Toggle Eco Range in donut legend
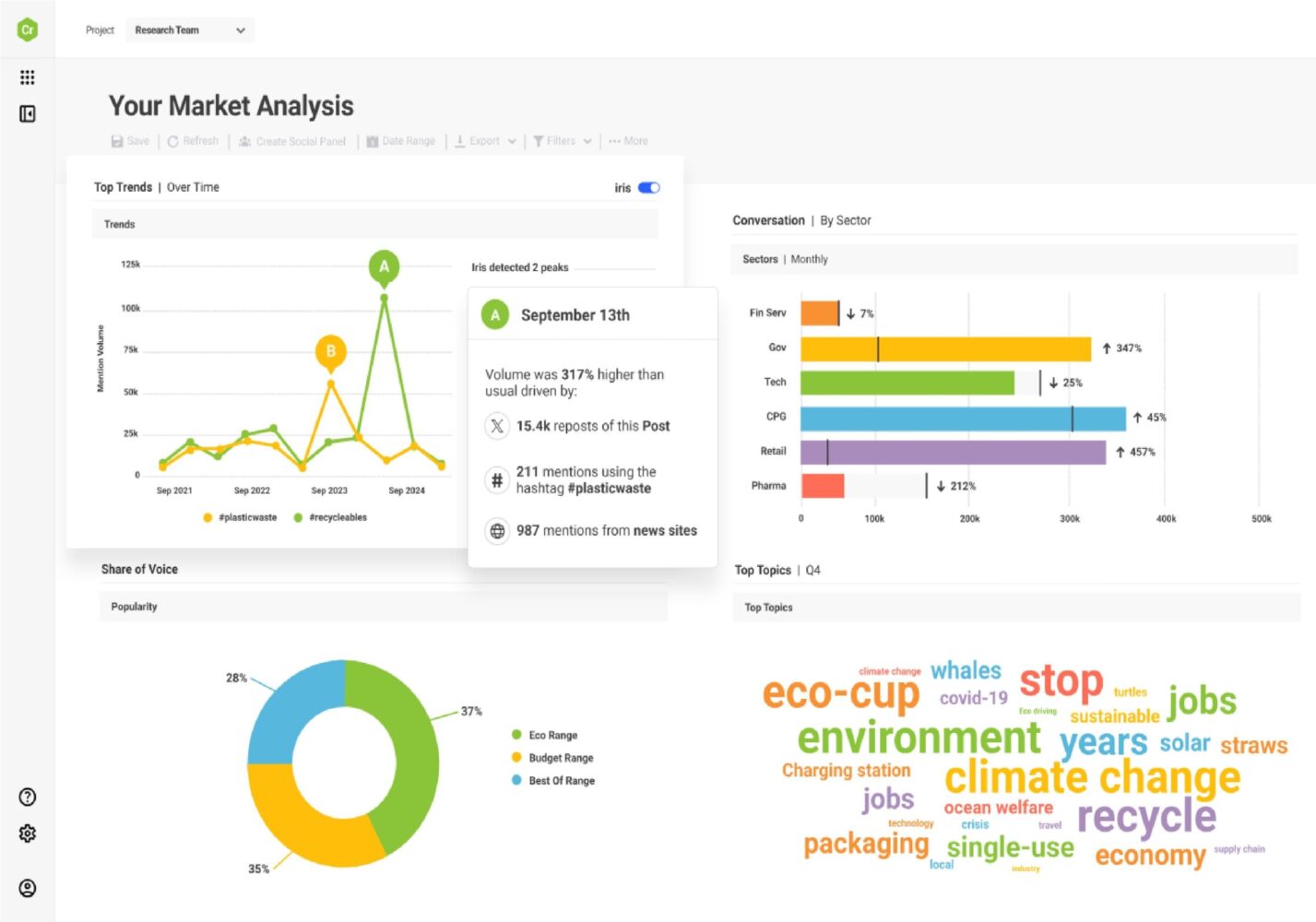The width and height of the screenshot is (1316, 922). tap(545, 735)
